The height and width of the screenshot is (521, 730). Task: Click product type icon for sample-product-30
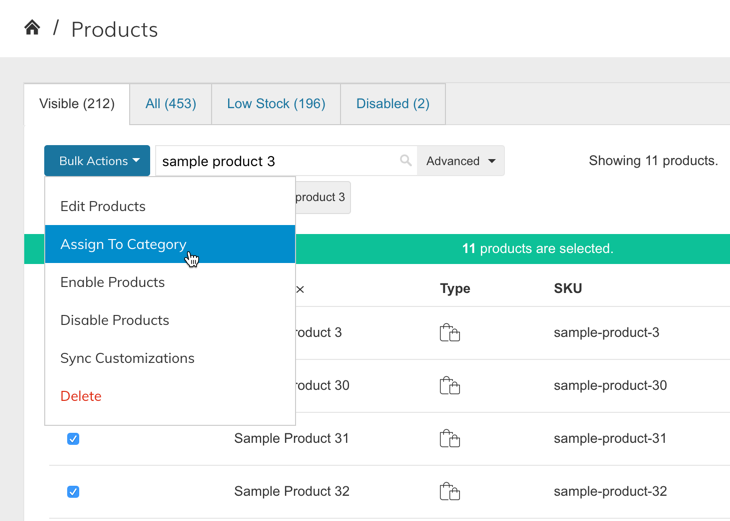click(x=450, y=386)
